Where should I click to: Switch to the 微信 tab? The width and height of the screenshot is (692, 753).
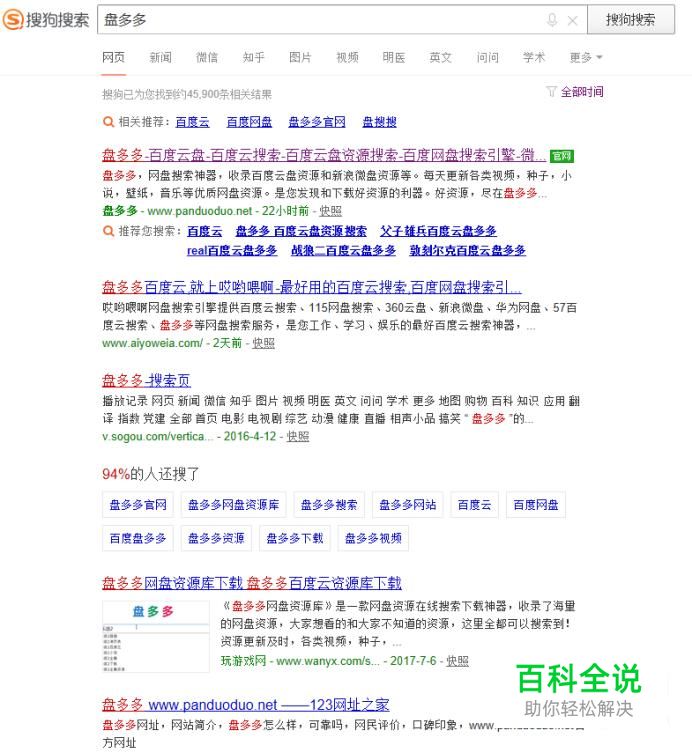click(x=207, y=58)
